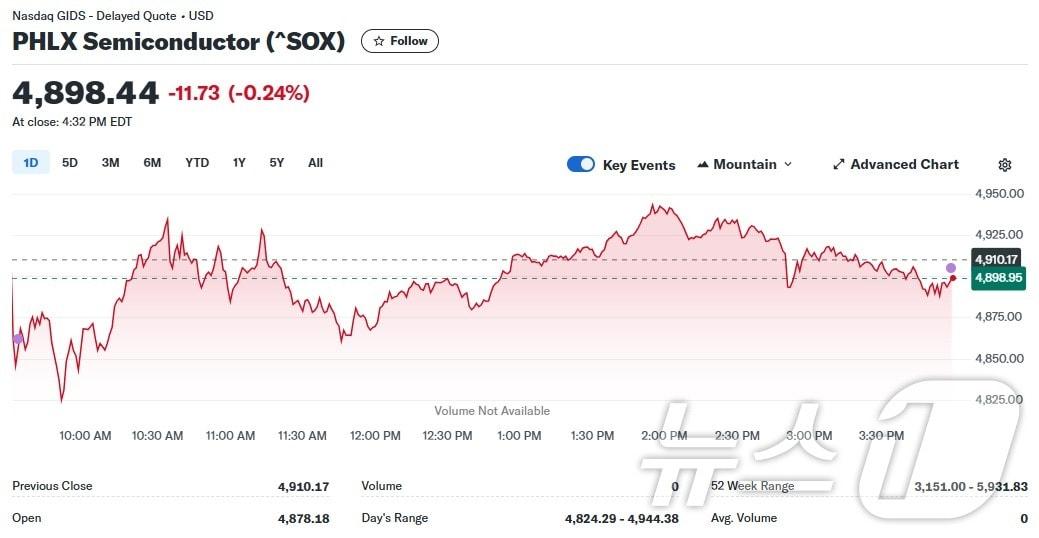Click purple key event dot at chart start
This screenshot has width=1039, height=538.
[17, 339]
